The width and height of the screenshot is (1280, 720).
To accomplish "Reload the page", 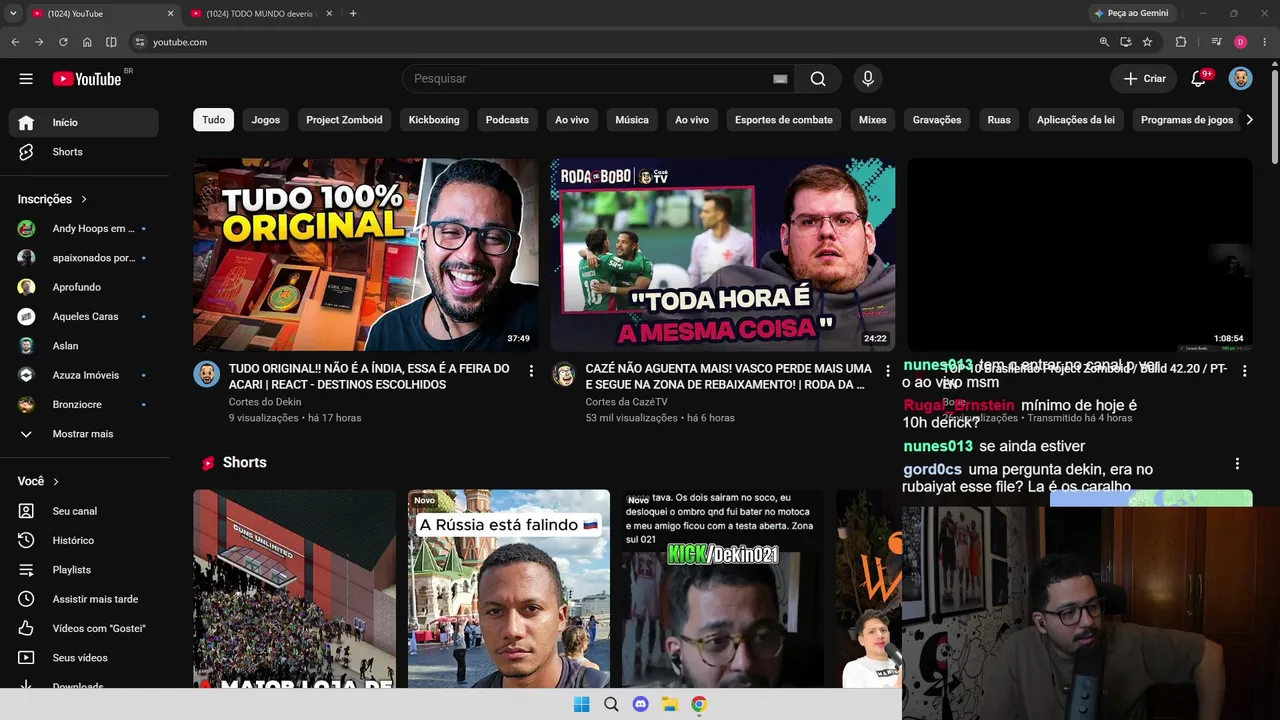I will (63, 42).
